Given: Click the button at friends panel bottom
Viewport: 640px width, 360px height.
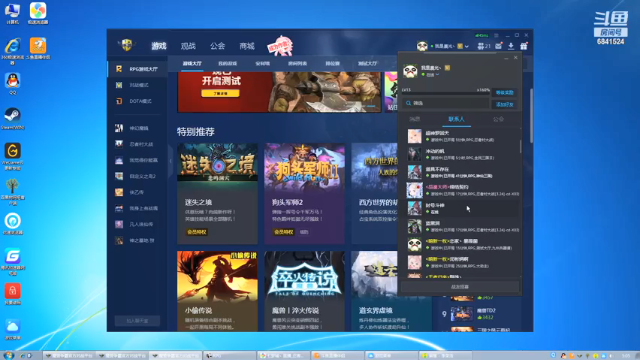Looking at the screenshot, I should pos(460,287).
